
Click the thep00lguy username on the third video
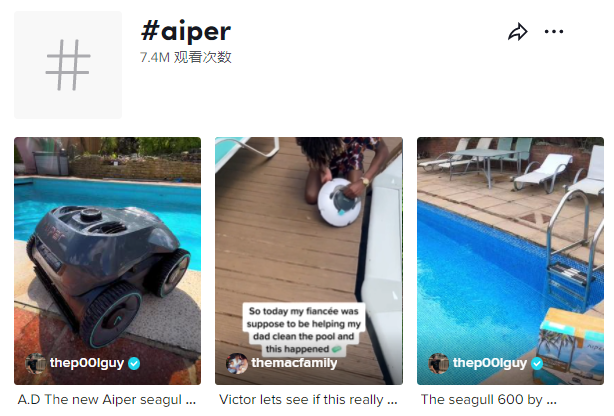point(490,363)
